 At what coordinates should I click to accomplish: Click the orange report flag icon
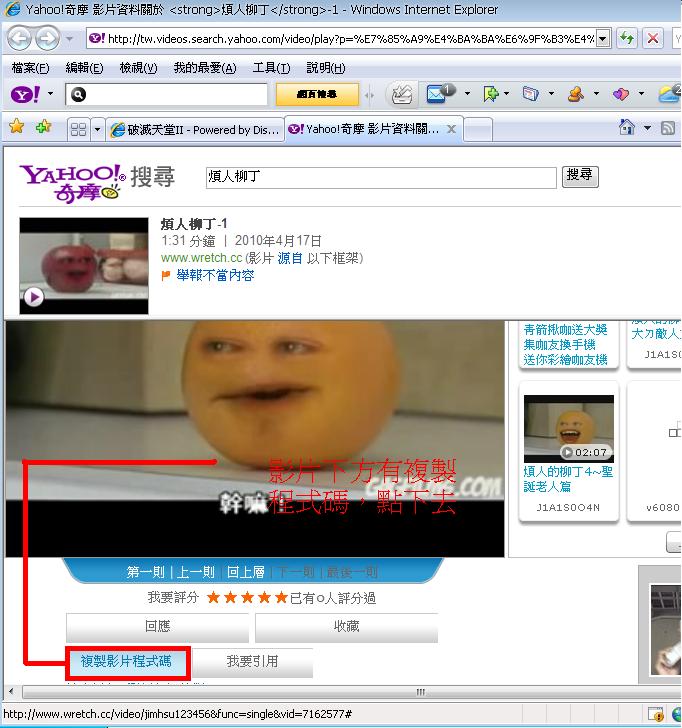[x=166, y=276]
